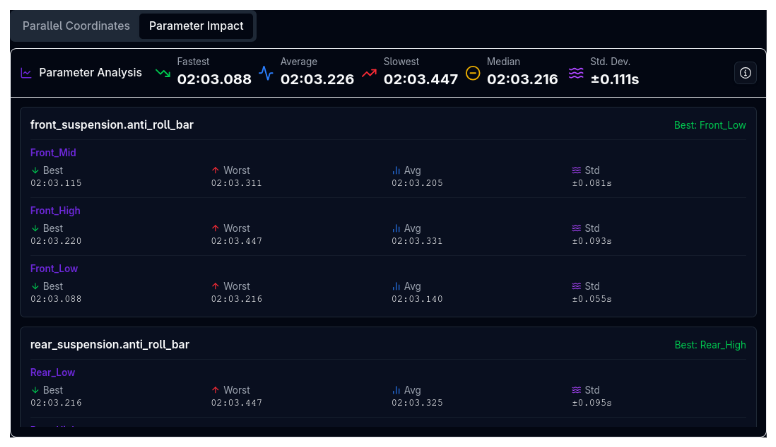Switch to the Parallel Coordinates tab

76,26
